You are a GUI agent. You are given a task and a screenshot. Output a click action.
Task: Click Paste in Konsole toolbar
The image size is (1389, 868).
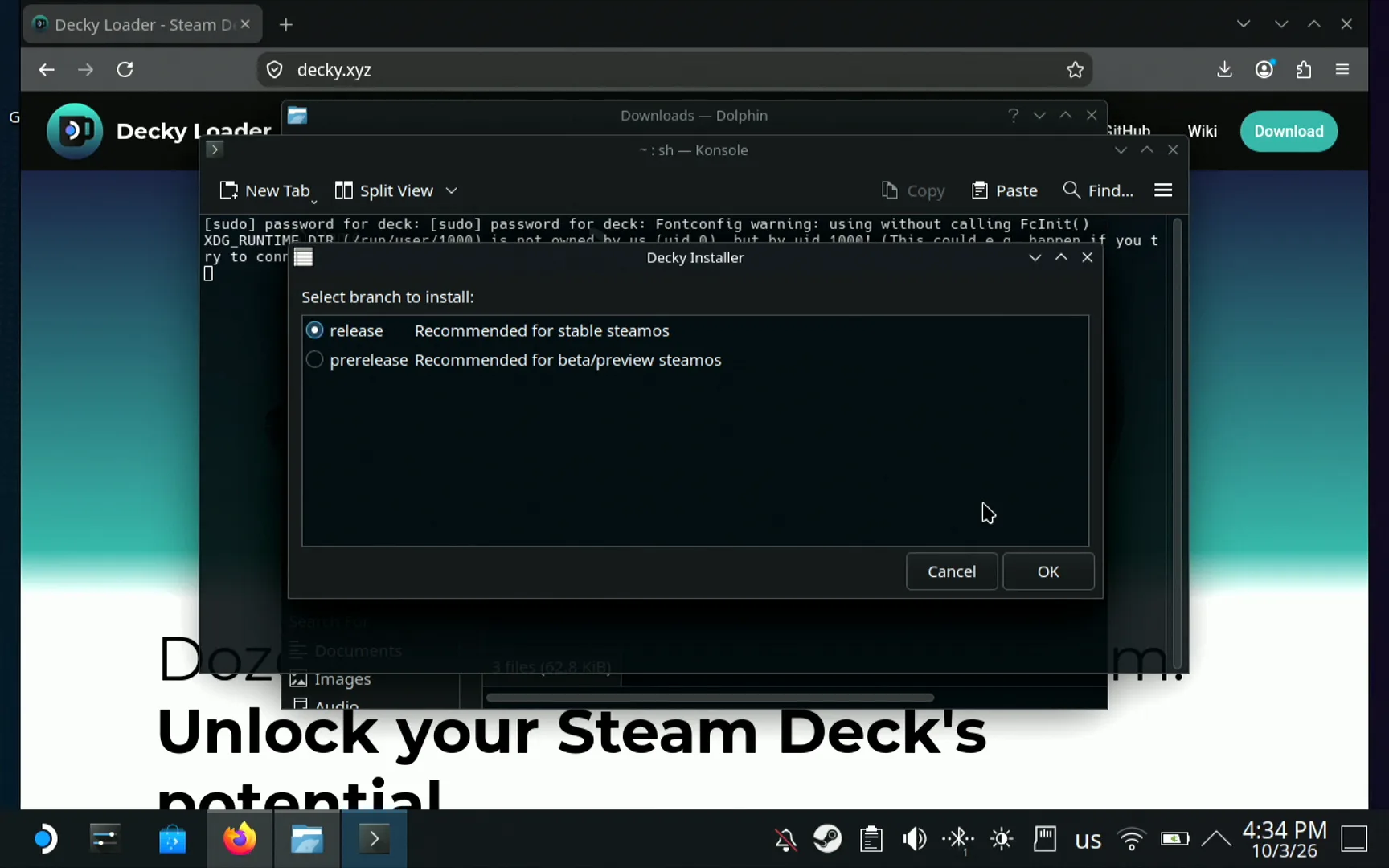click(x=1005, y=190)
